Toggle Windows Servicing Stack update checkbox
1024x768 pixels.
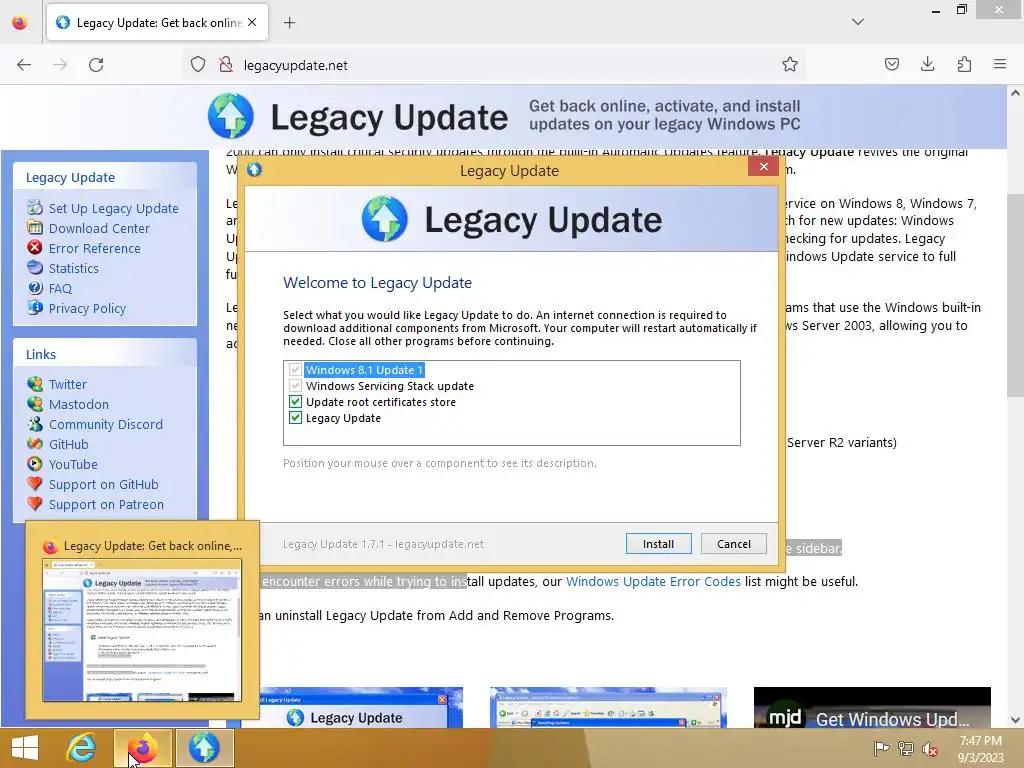click(295, 386)
